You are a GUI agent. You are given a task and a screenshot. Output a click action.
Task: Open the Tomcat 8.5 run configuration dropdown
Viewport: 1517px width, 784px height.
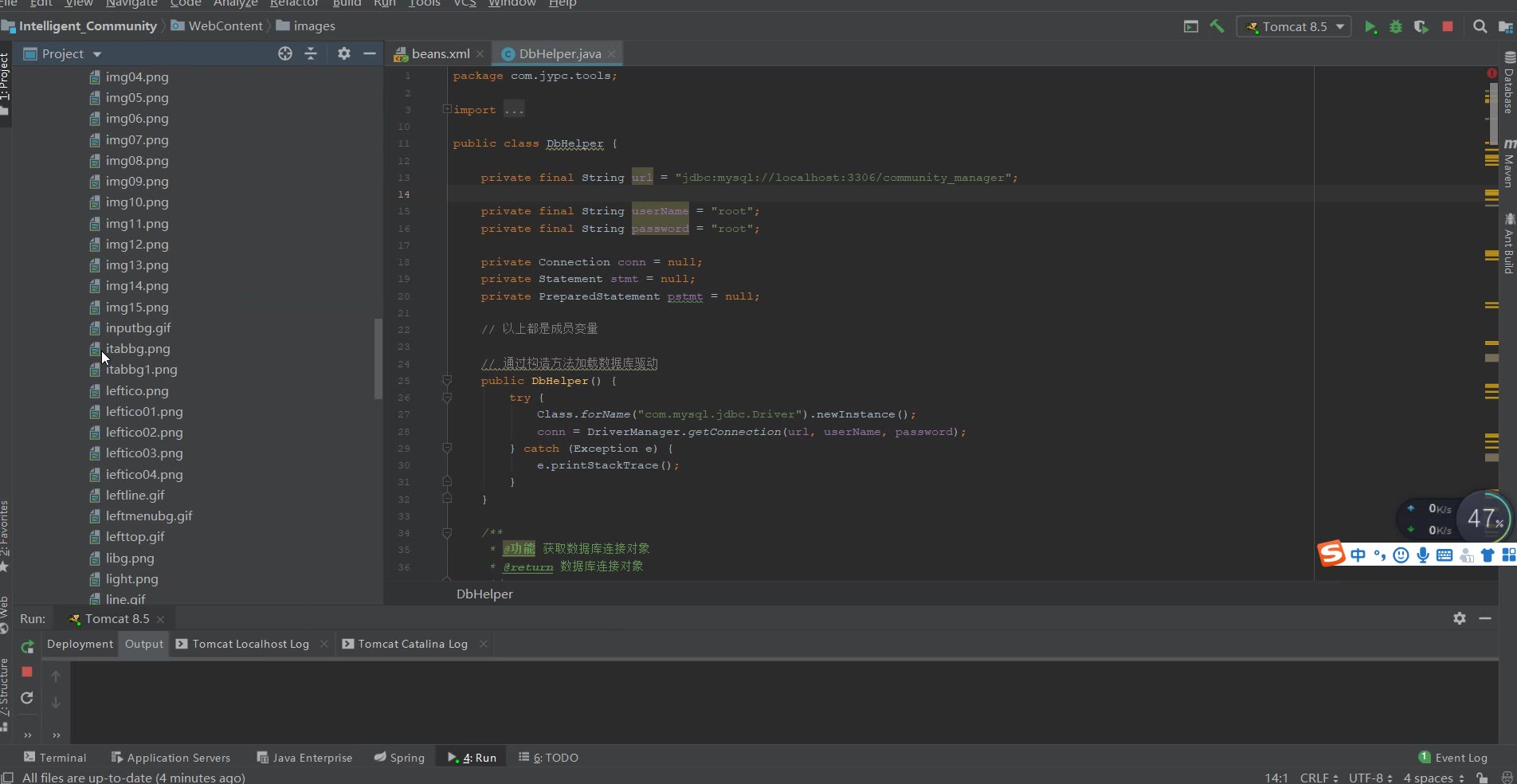pos(1294,26)
